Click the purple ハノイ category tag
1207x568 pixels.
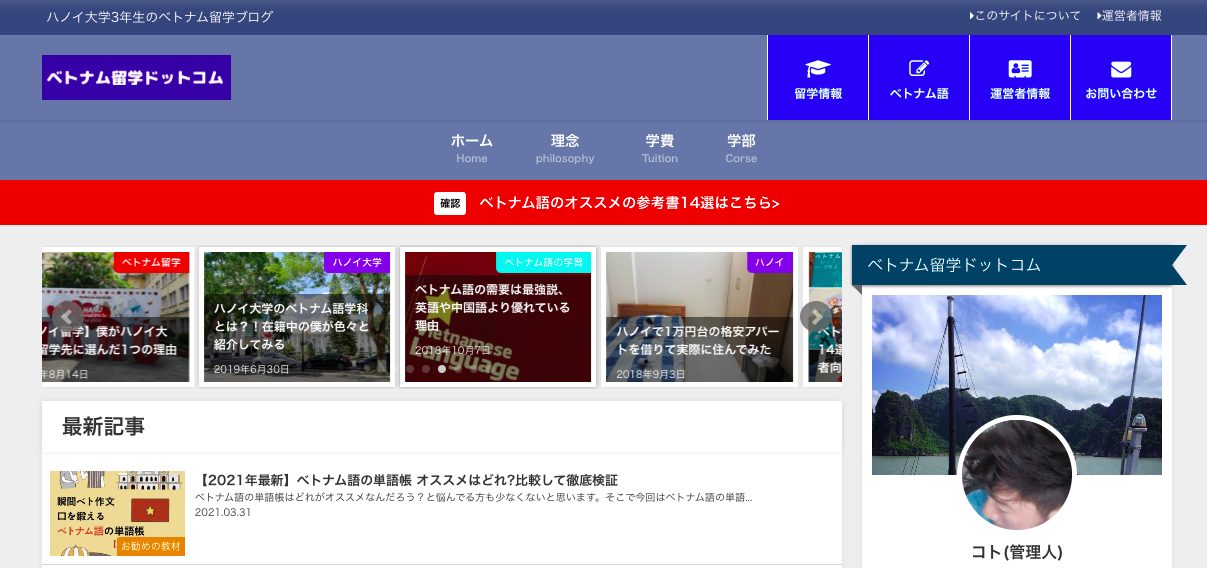click(770, 262)
